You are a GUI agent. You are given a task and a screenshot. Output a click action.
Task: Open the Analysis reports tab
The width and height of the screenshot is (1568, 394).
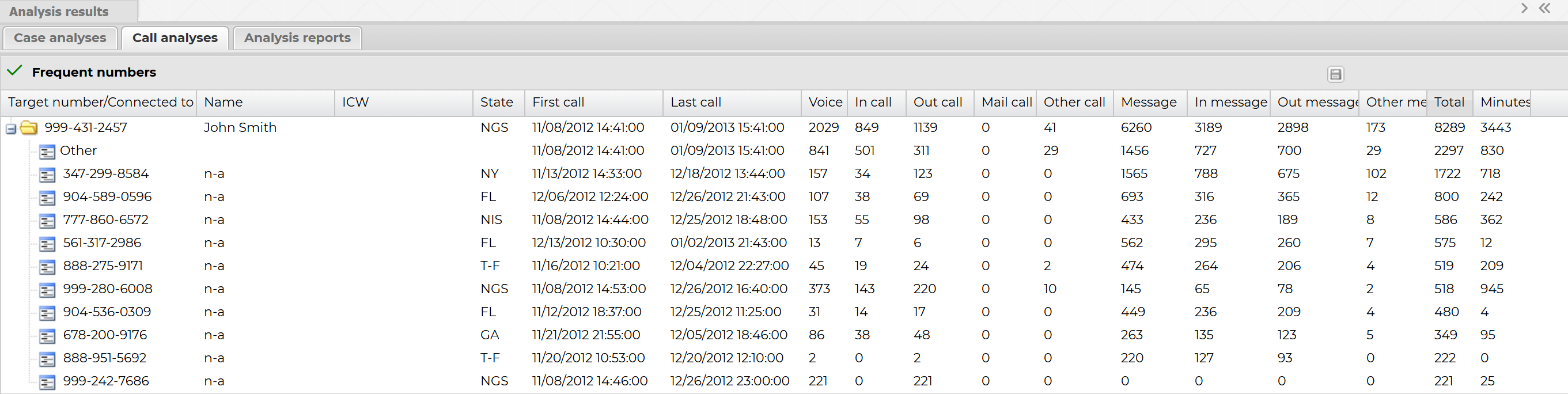click(x=297, y=38)
